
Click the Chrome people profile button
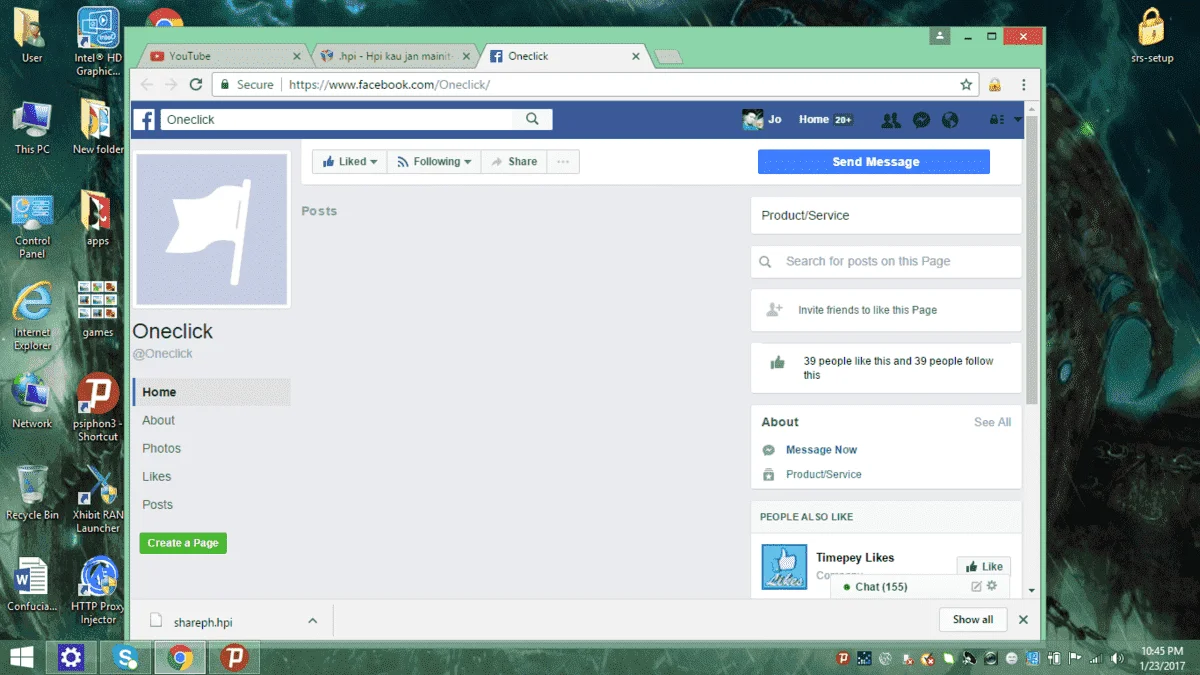coord(939,36)
